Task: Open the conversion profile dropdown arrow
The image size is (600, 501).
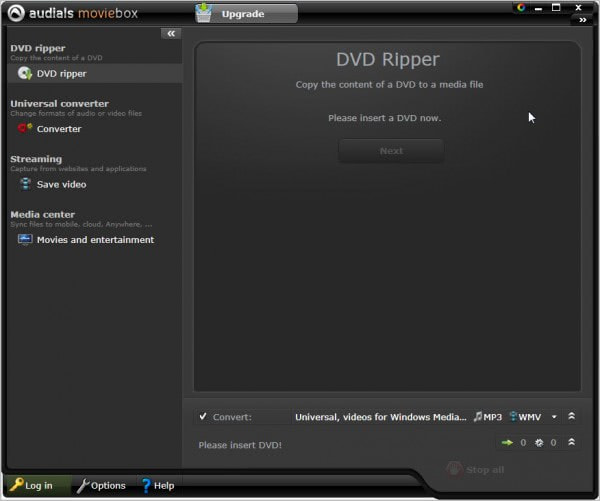Action: 554,417
